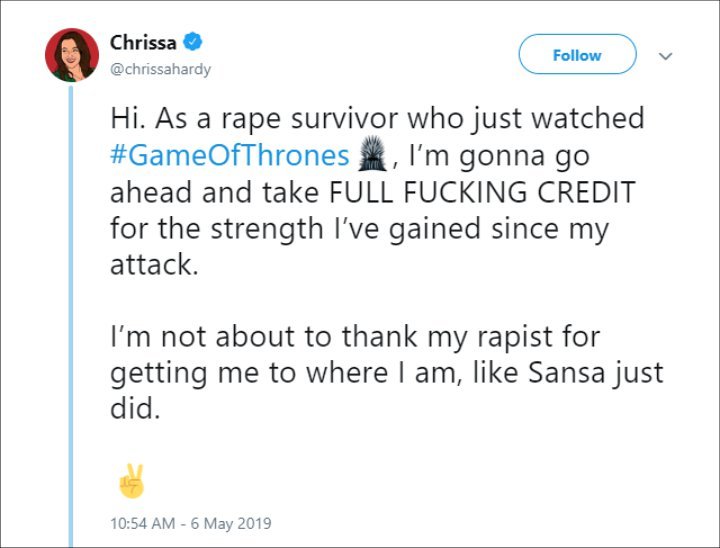Screen dimensions: 720x548
Task: Click the blue thread connector line
Action: [71, 316]
